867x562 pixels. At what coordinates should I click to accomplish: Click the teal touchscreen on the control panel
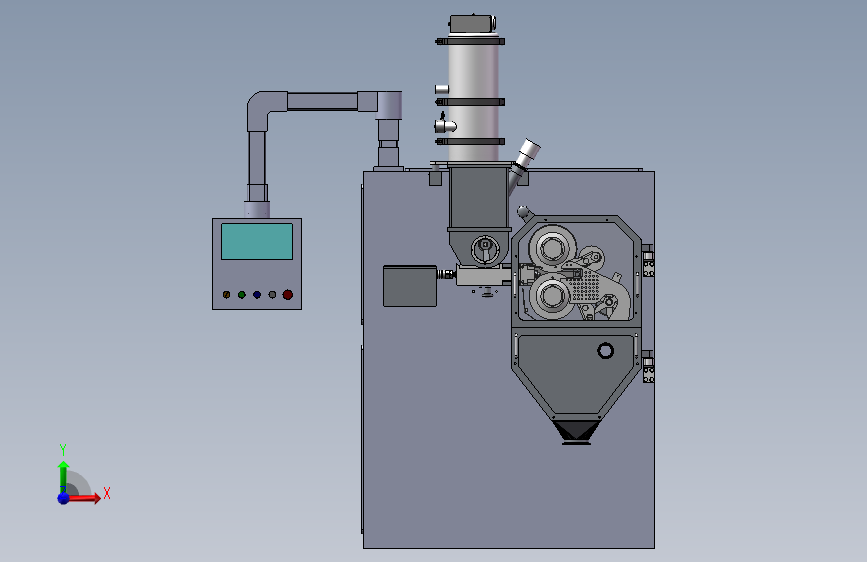click(257, 241)
